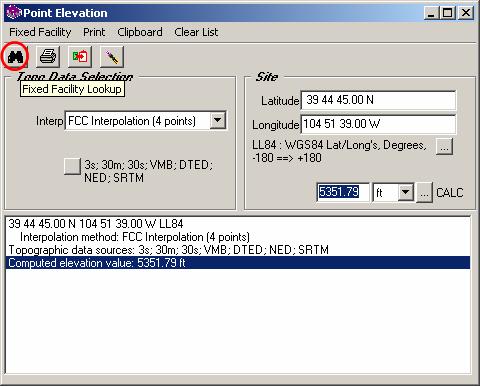
Task: Select the Topographic data sources result line
Action: coord(169,250)
